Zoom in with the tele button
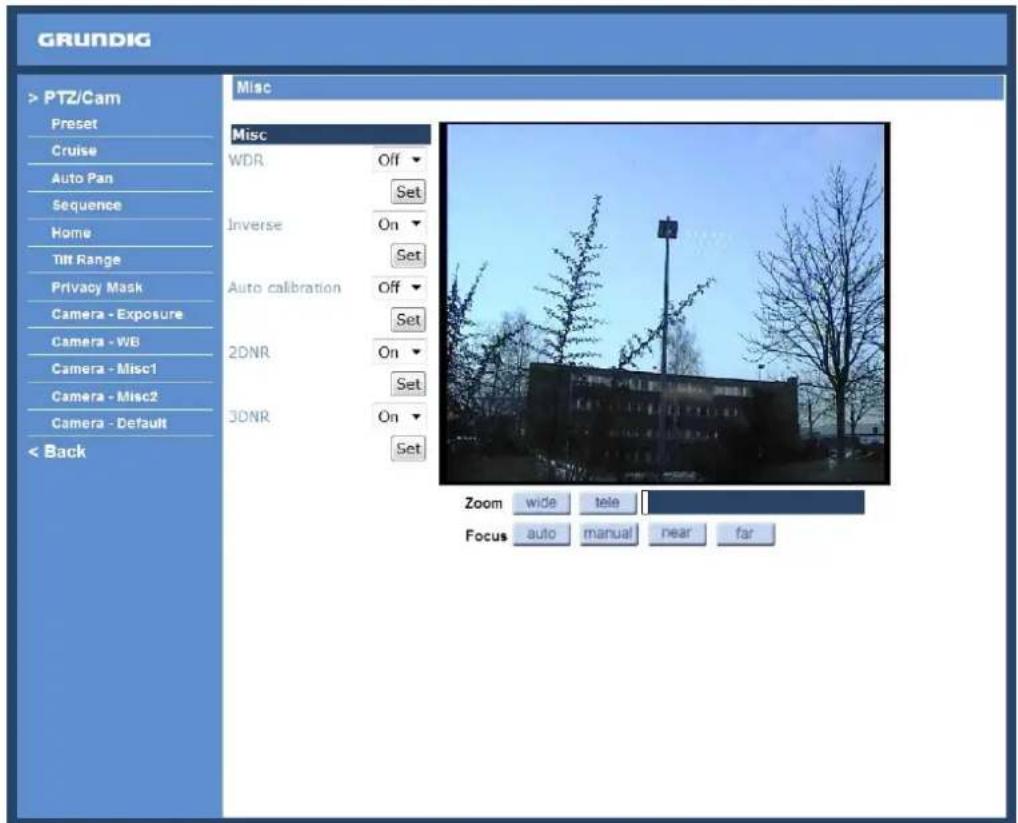Screen dimensions: 1018x823 (x=607, y=503)
